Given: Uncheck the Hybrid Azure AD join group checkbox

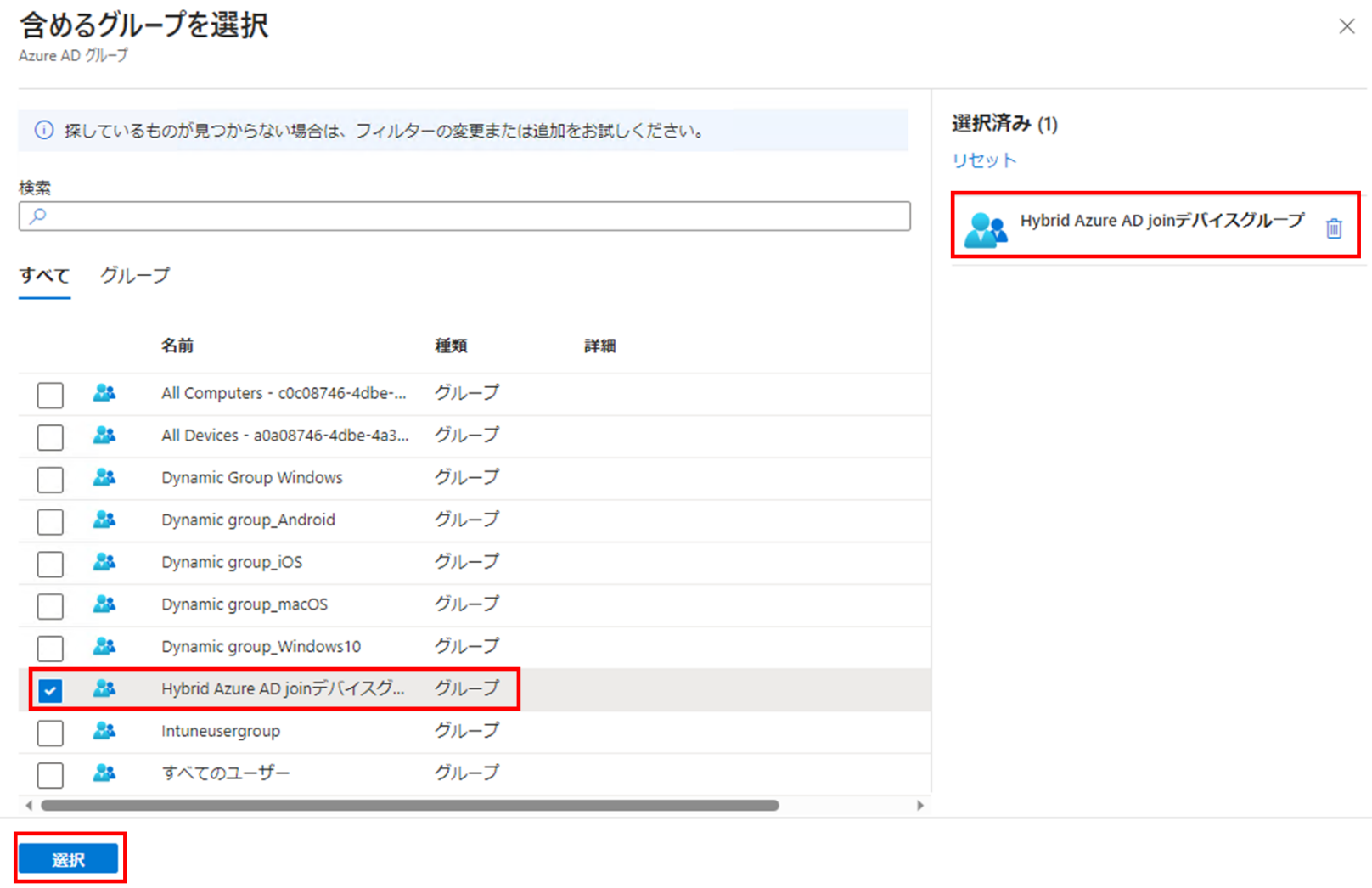Looking at the screenshot, I should 50,690.
